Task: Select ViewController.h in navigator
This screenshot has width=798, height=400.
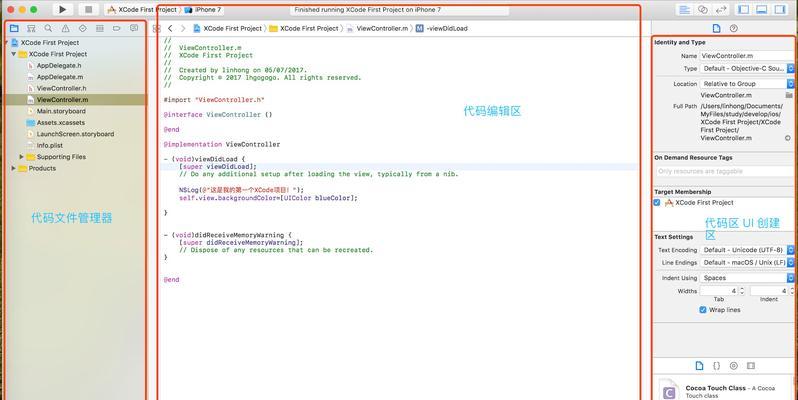Action: (x=61, y=89)
